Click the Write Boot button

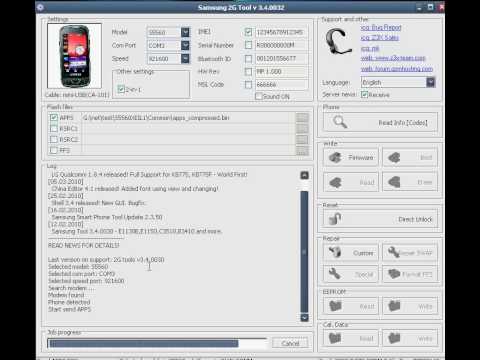coord(410,157)
